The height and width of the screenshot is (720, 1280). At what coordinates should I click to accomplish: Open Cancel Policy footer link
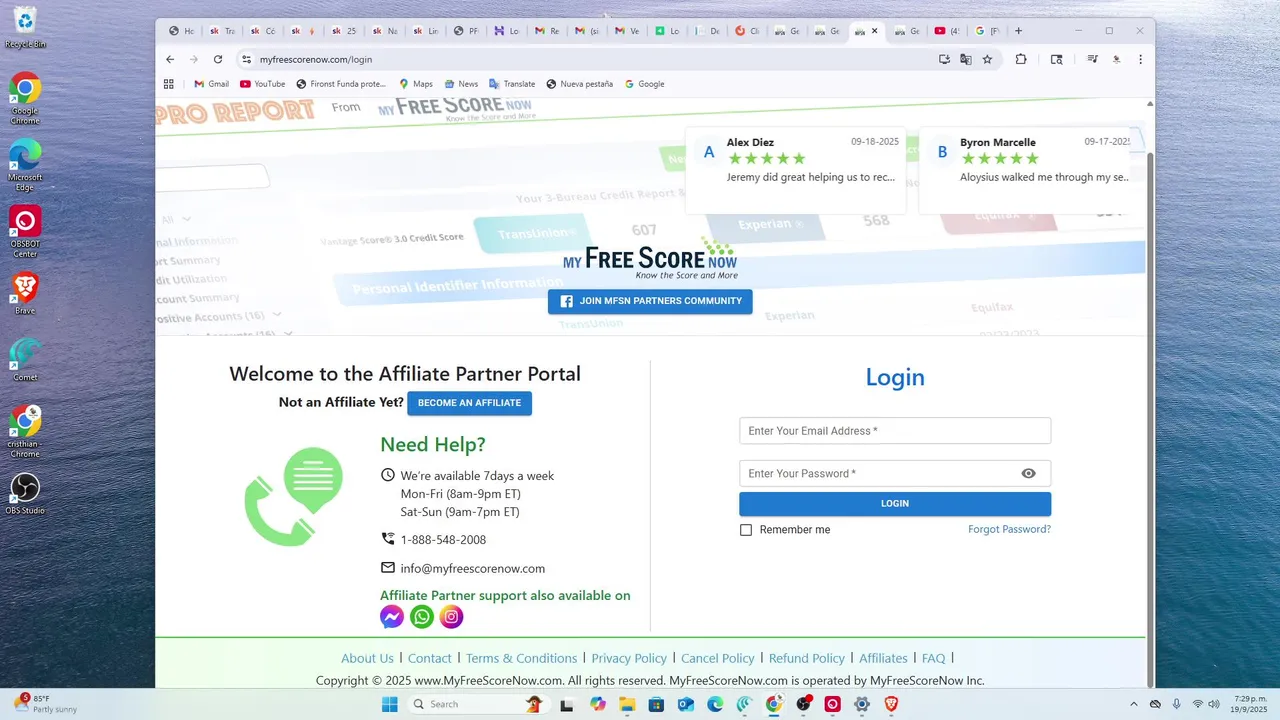[x=718, y=658]
